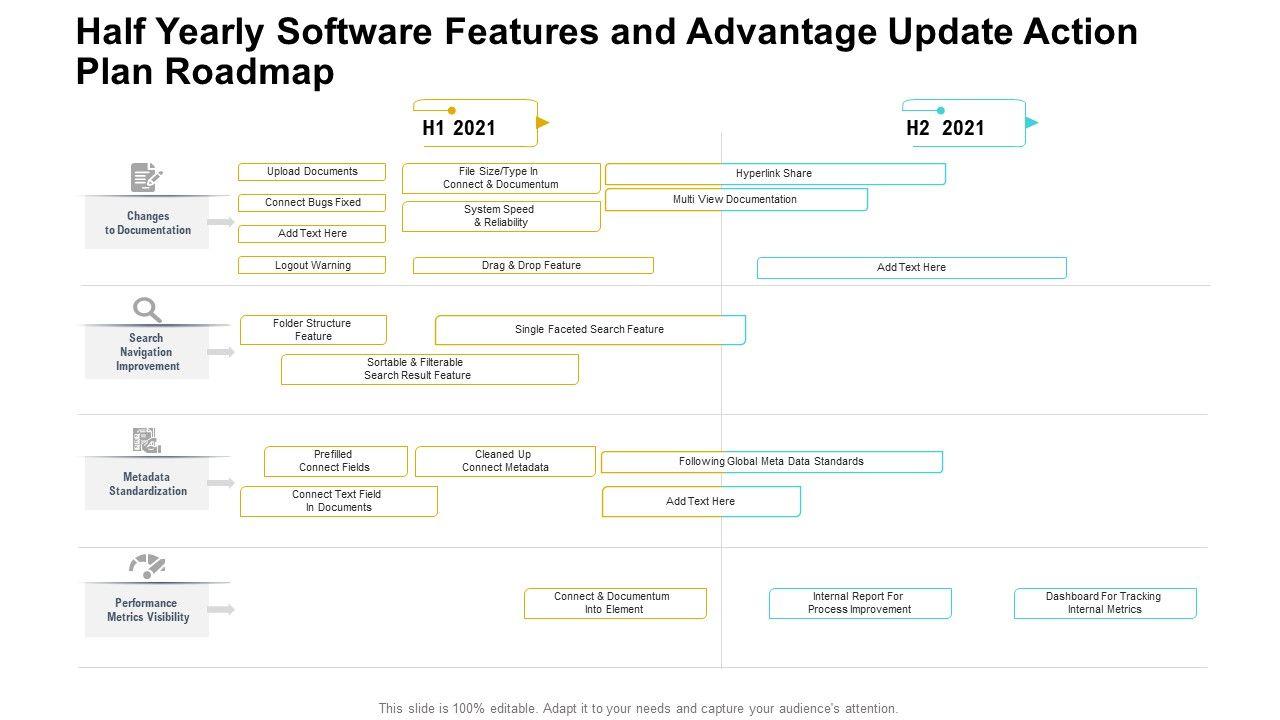Screen dimensions: 1280x720
Task: Click the Performance Metrics Visibility category label
Action: coord(148,610)
